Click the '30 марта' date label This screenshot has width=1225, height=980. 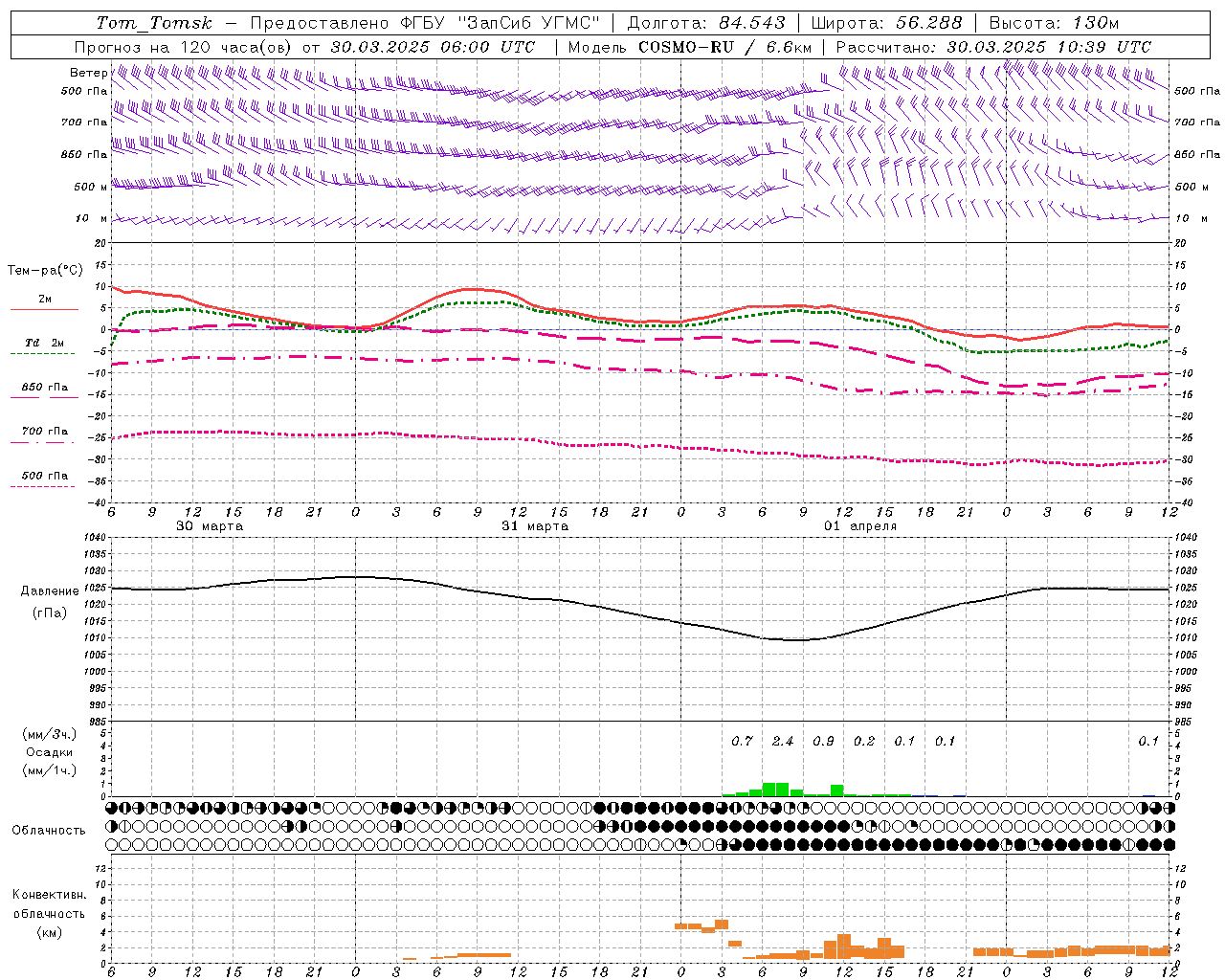[x=210, y=526]
